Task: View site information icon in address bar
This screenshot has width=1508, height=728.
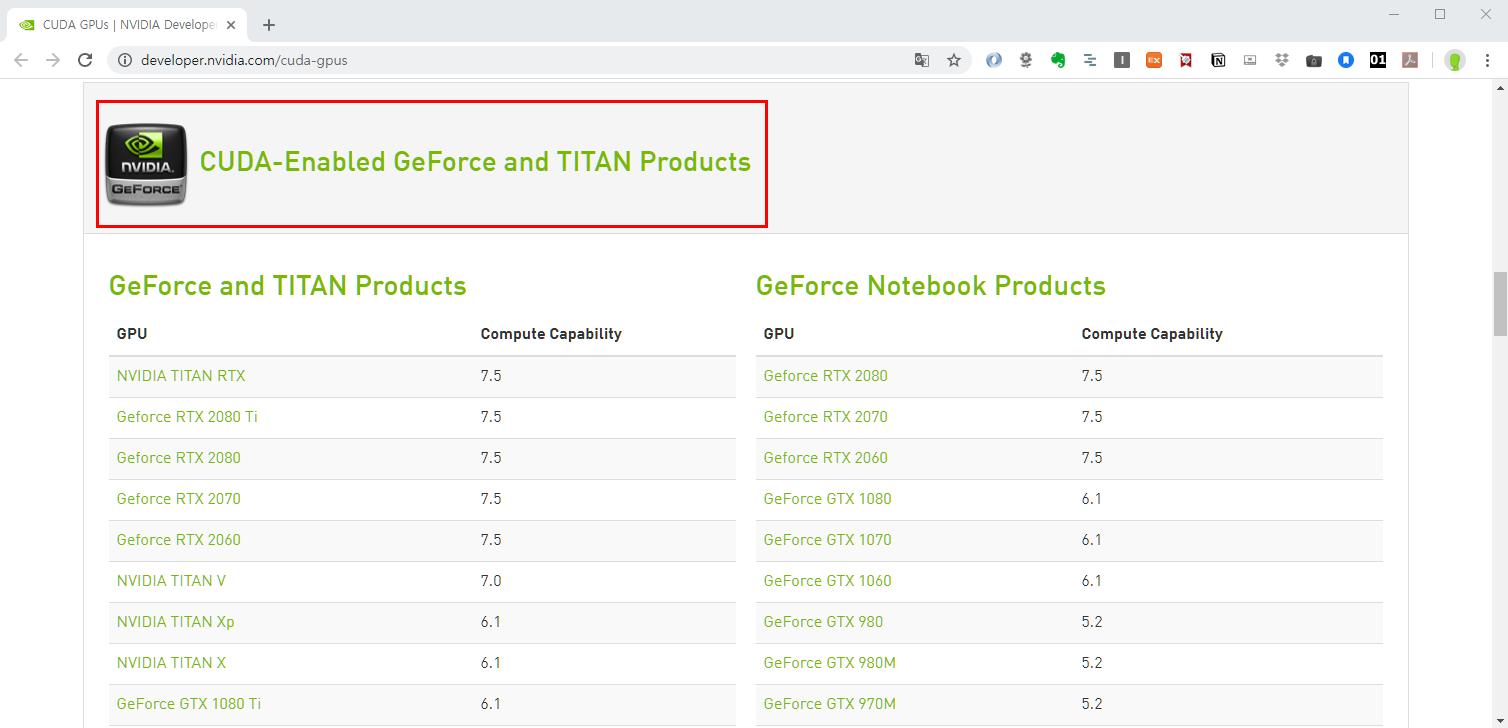Action: [x=125, y=60]
